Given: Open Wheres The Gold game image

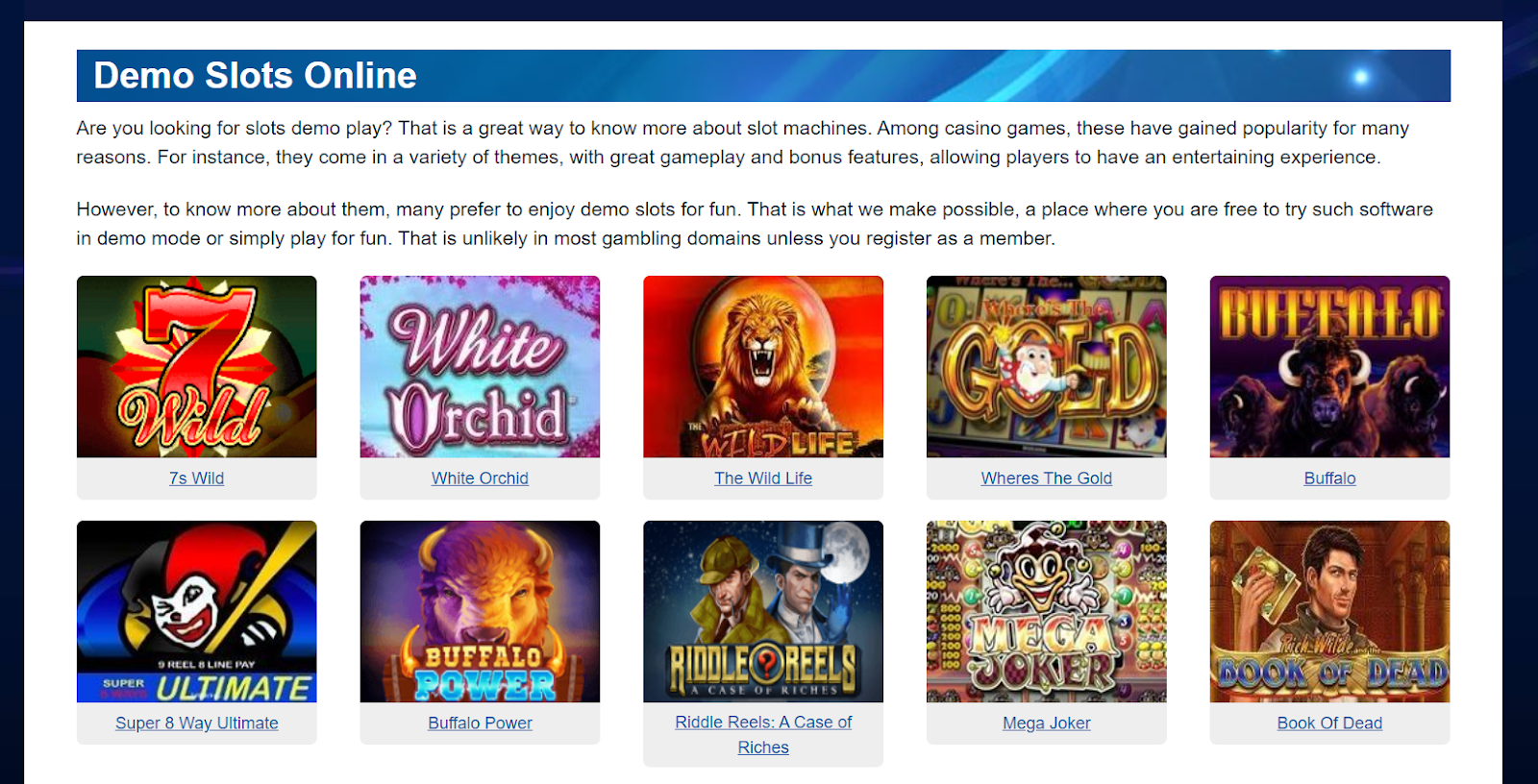Looking at the screenshot, I should coord(1047,366).
